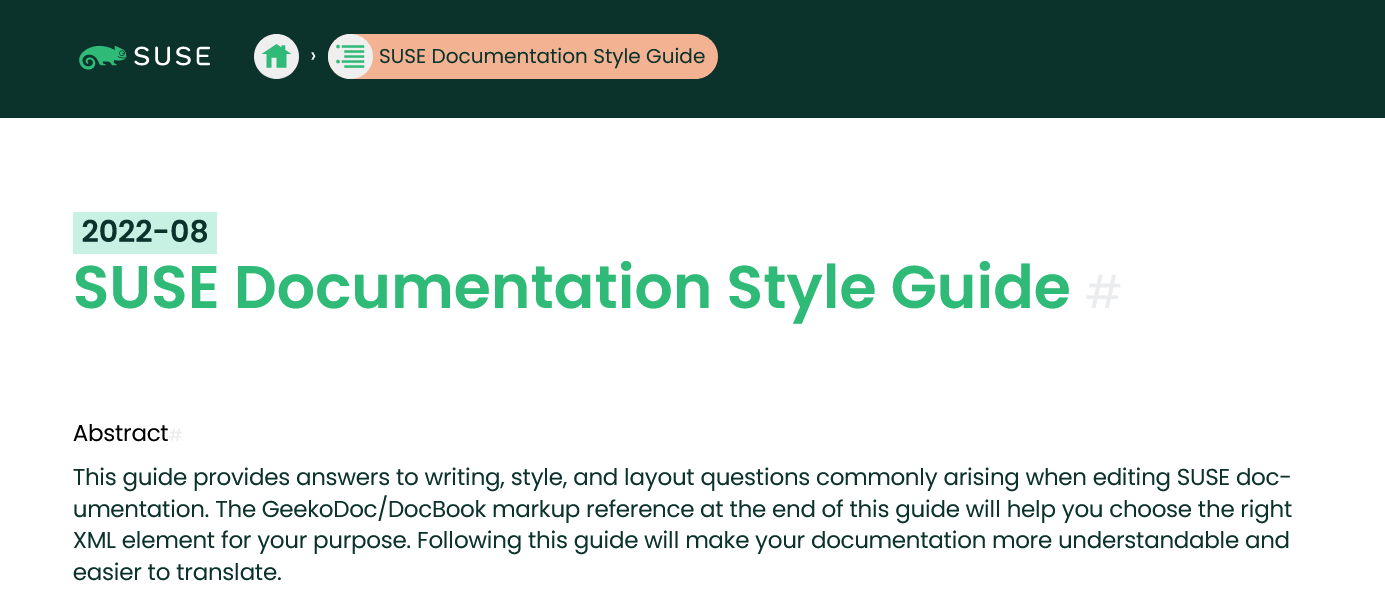
Task: Select the Abstract heading text
Action: coord(119,433)
